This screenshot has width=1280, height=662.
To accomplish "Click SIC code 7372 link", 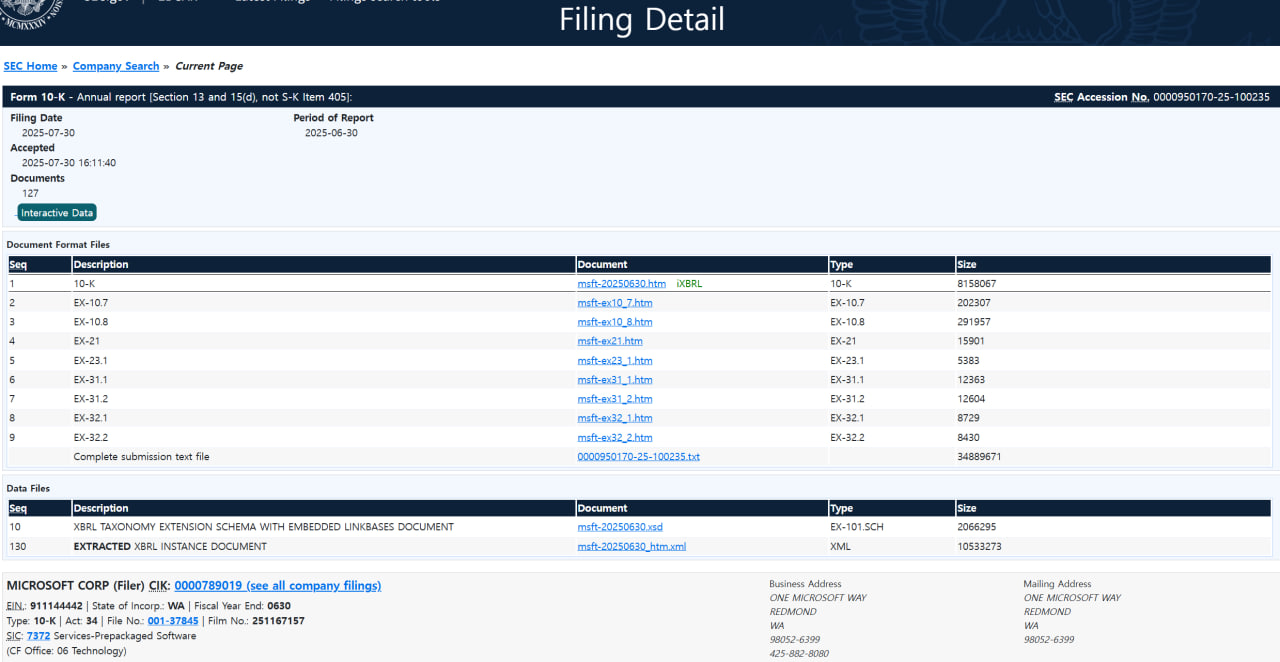I will click(x=38, y=636).
